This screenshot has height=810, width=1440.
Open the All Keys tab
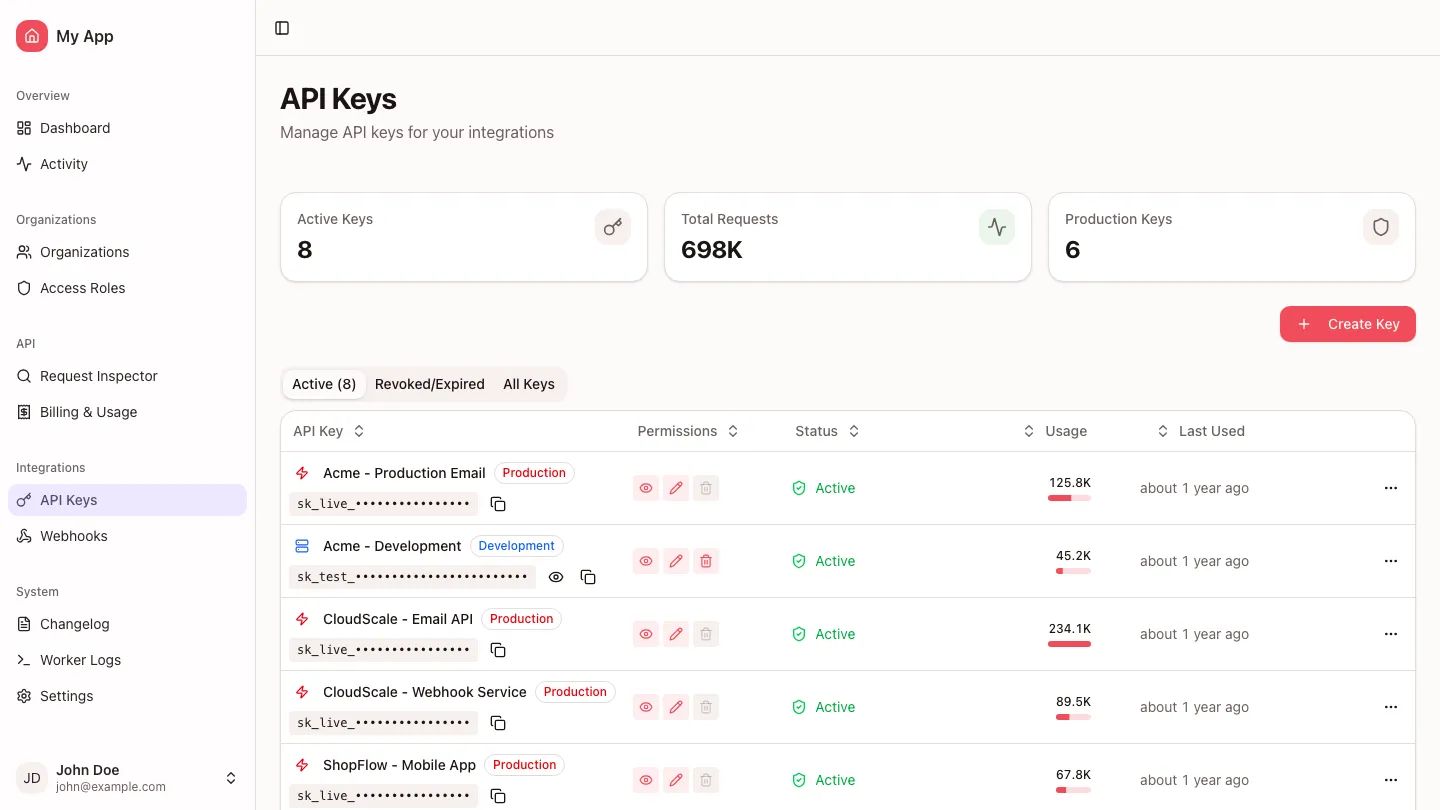tap(528, 384)
